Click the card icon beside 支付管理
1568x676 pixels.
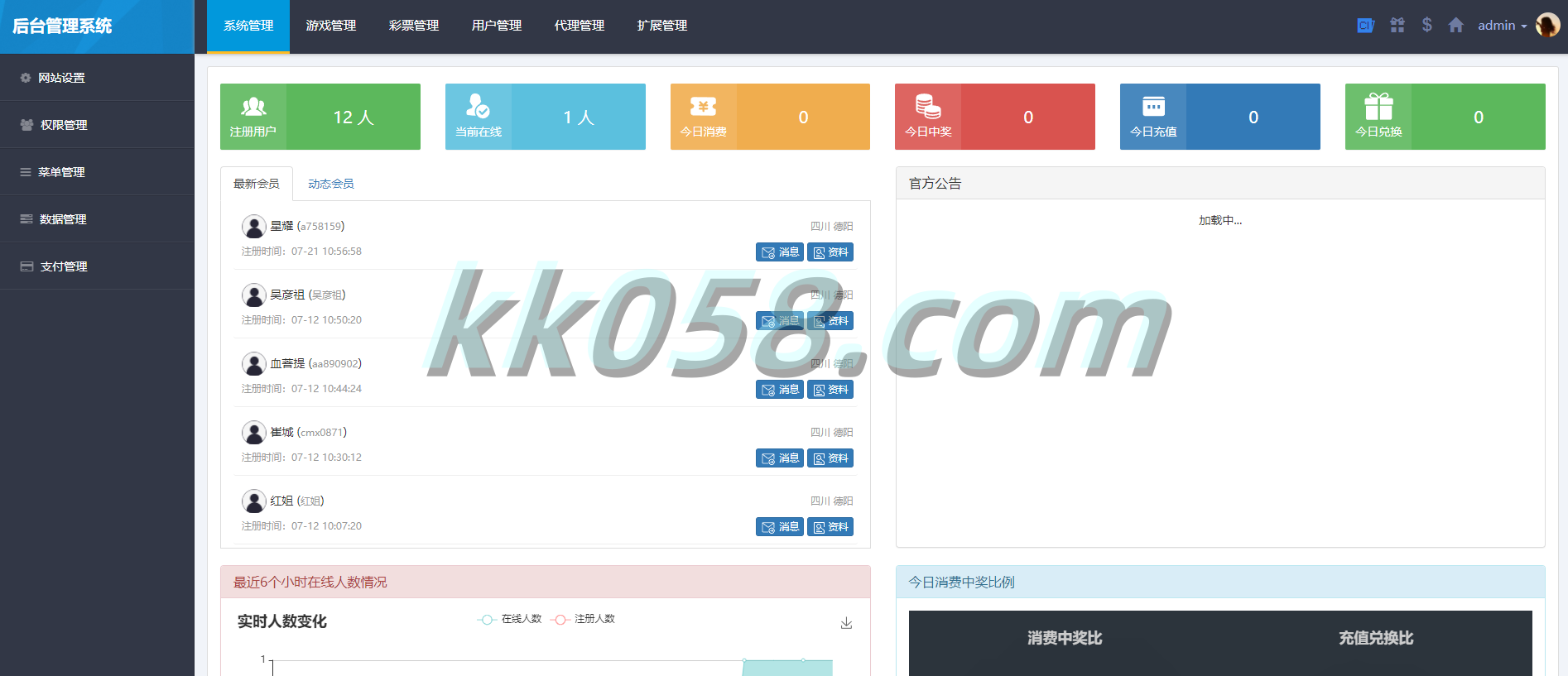pyautogui.click(x=26, y=266)
